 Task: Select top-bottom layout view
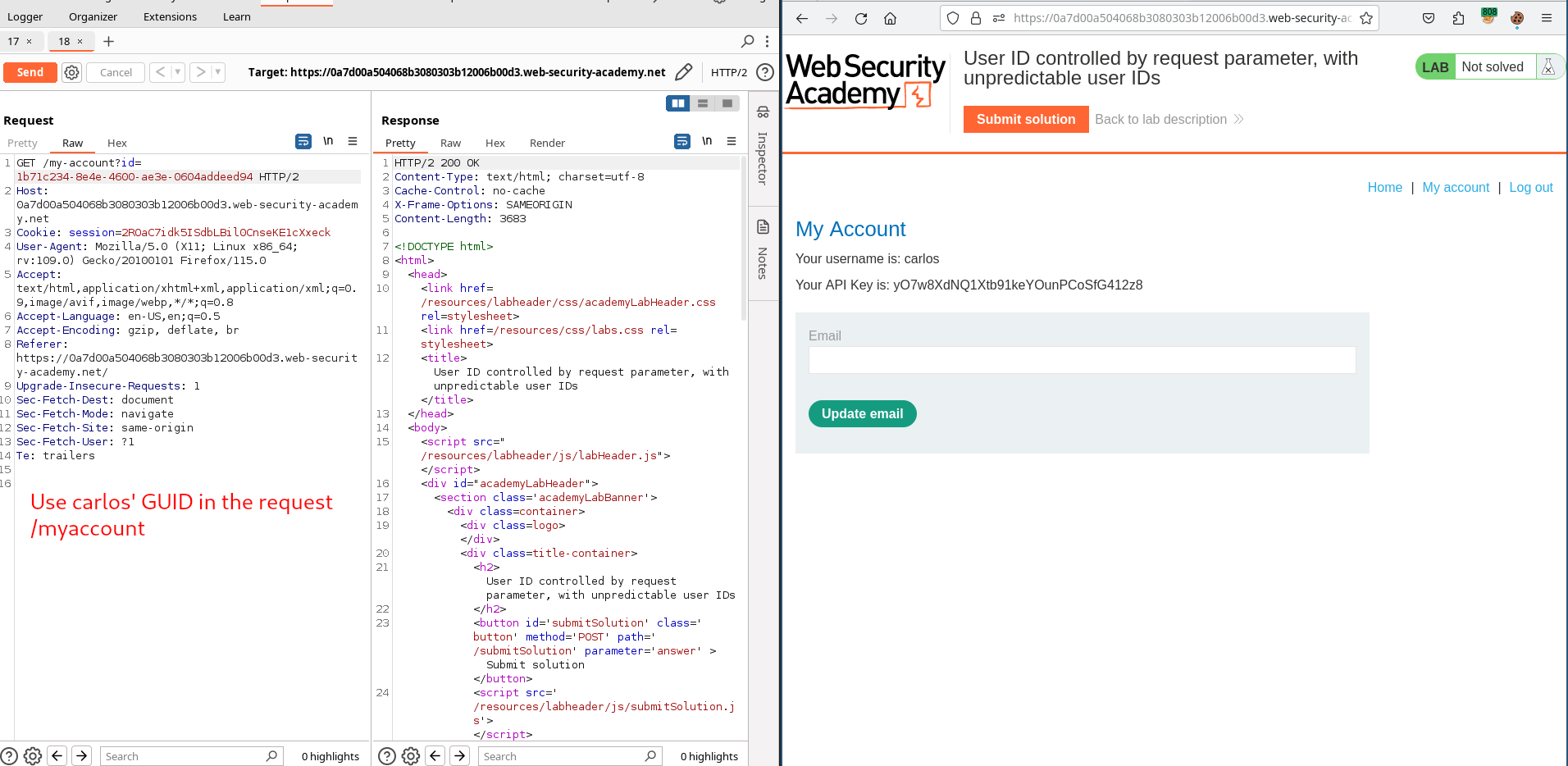coord(703,103)
